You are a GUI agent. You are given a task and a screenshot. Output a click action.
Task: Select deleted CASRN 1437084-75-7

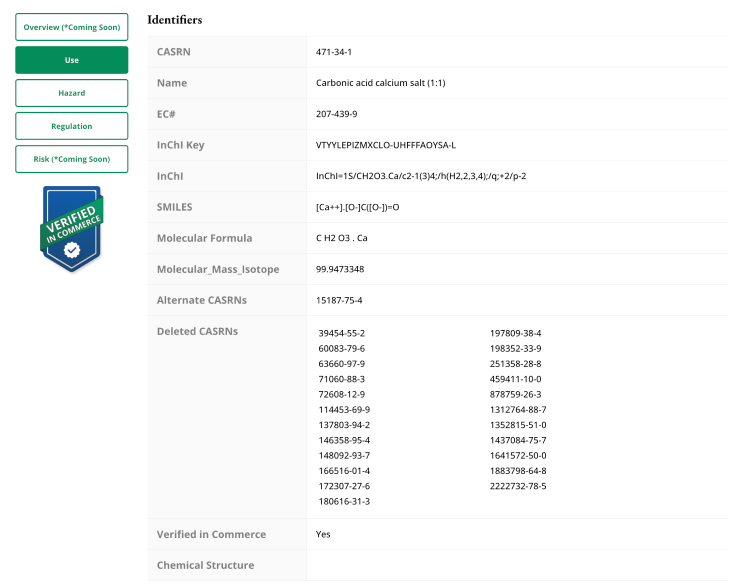point(518,441)
